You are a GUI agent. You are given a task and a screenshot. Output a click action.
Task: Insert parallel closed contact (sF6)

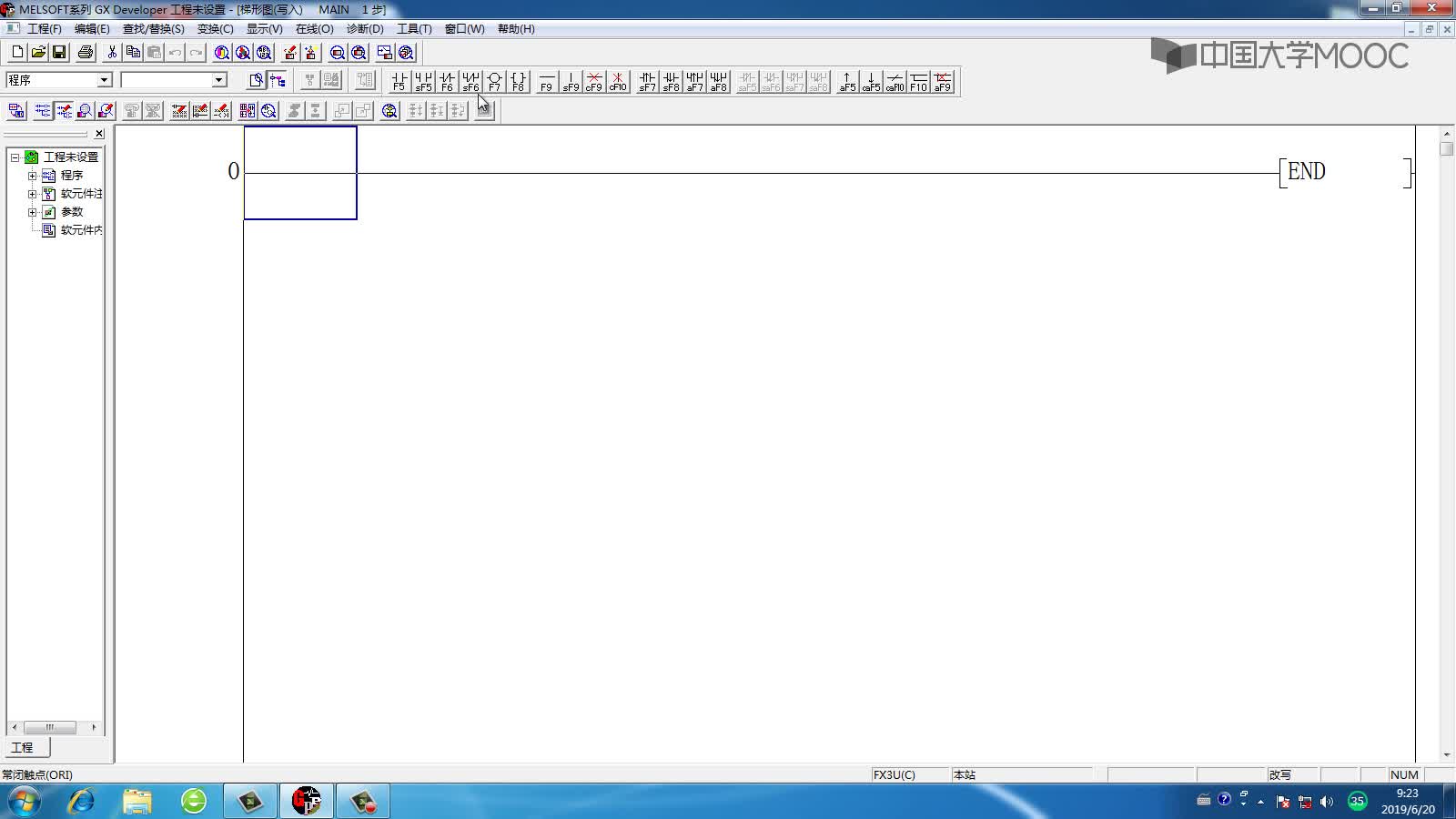470,82
